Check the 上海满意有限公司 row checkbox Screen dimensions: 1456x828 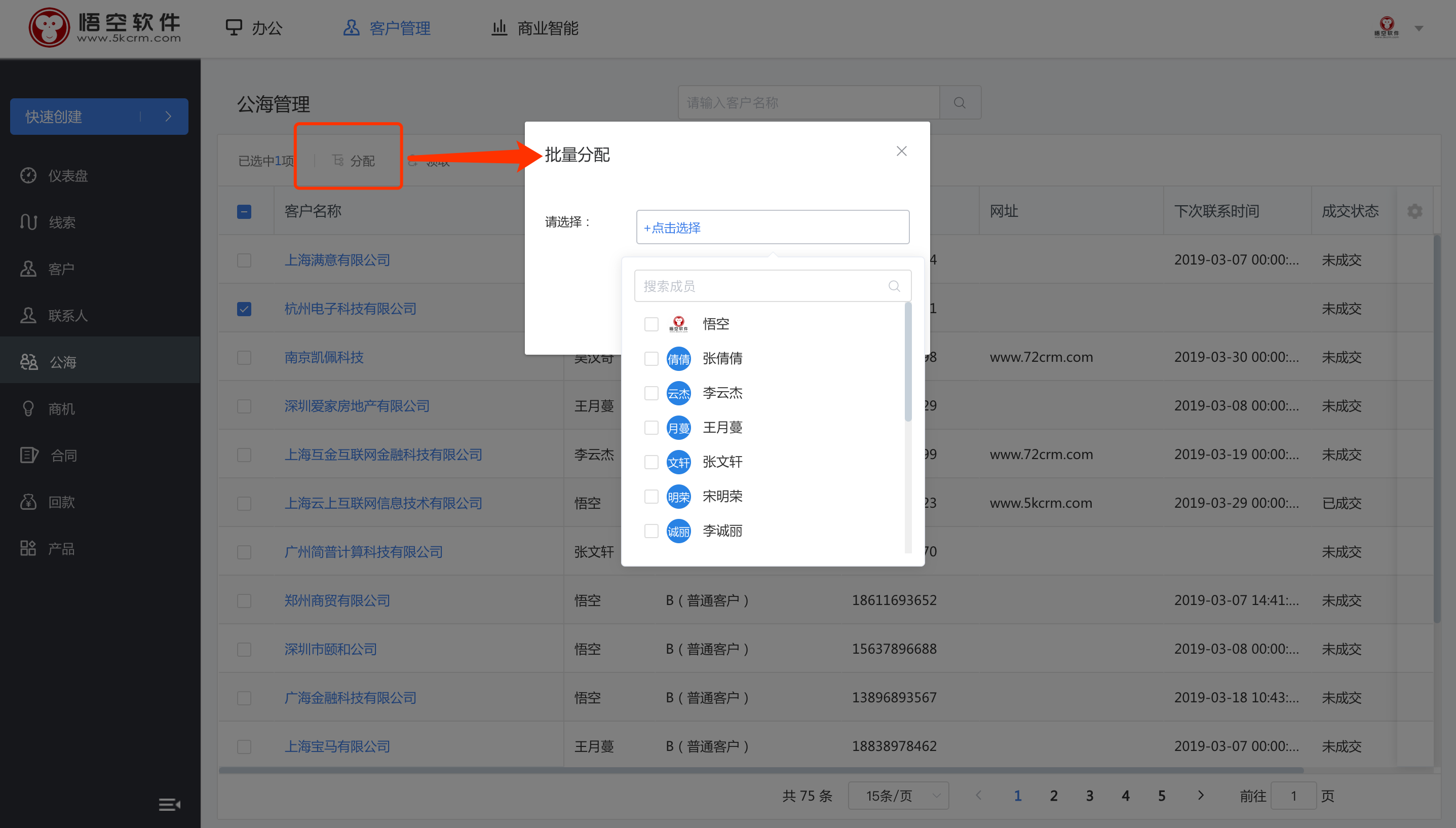pyautogui.click(x=244, y=260)
